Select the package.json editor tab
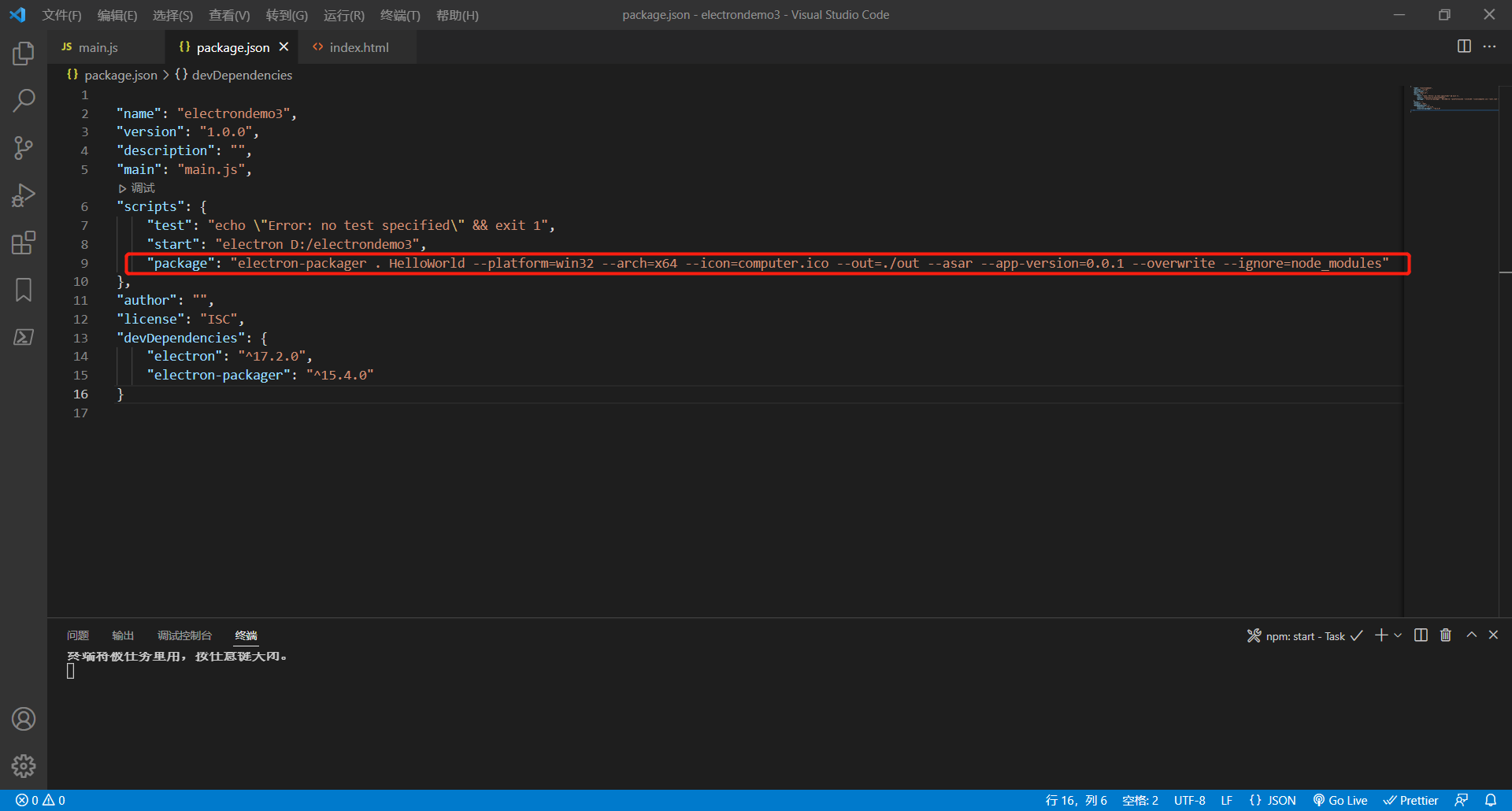The height and width of the screenshot is (811, 1512). point(232,47)
